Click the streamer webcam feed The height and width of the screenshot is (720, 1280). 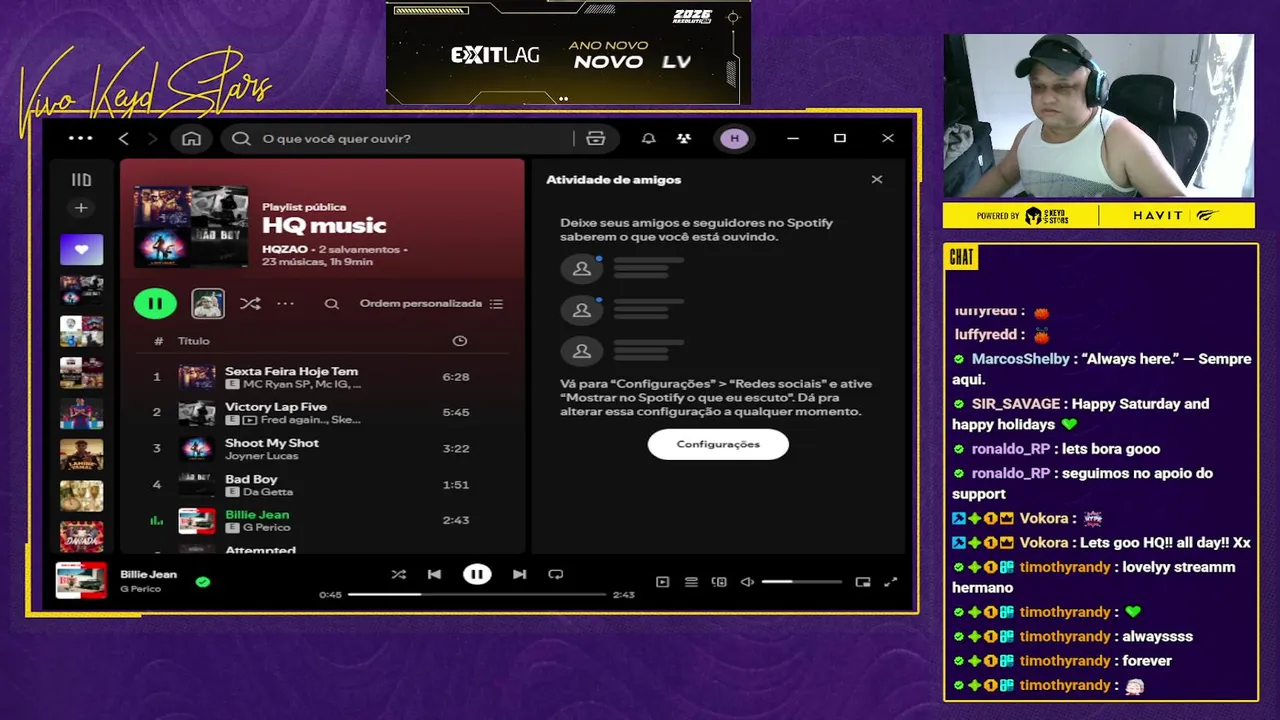pyautogui.click(x=1098, y=116)
